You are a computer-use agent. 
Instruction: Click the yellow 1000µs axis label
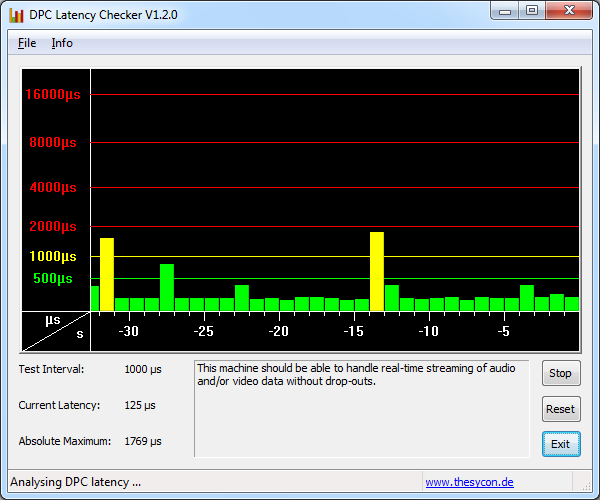[x=53, y=256]
